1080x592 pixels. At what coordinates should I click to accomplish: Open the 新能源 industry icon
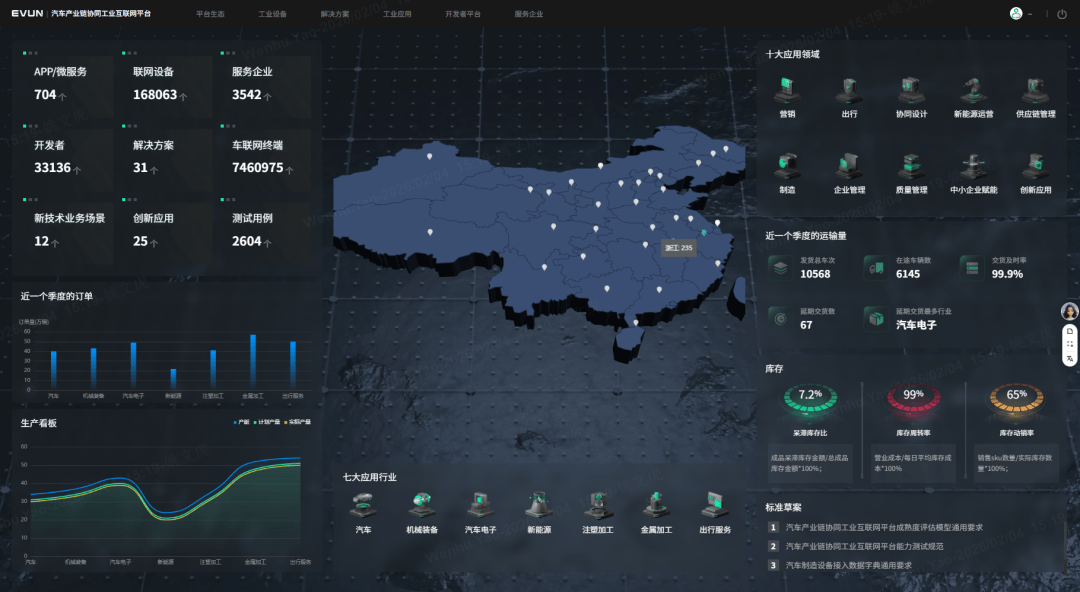click(540, 505)
